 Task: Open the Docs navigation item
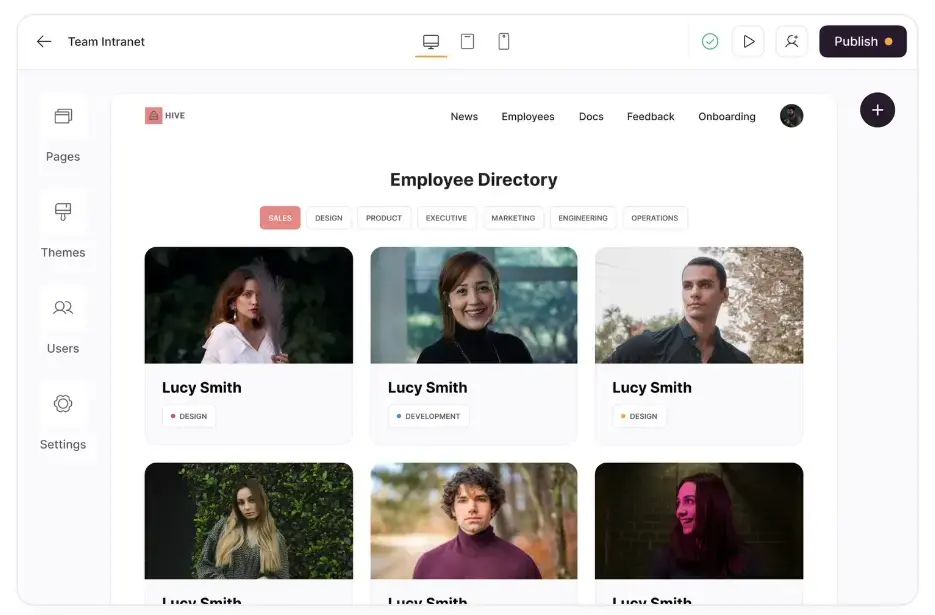click(x=590, y=116)
